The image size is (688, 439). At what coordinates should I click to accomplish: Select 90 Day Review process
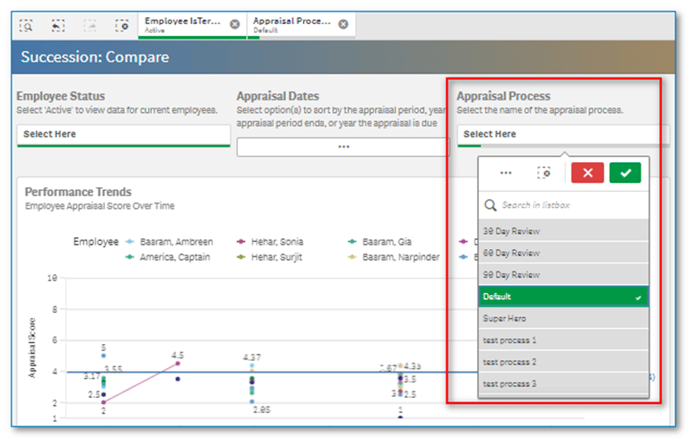point(563,275)
